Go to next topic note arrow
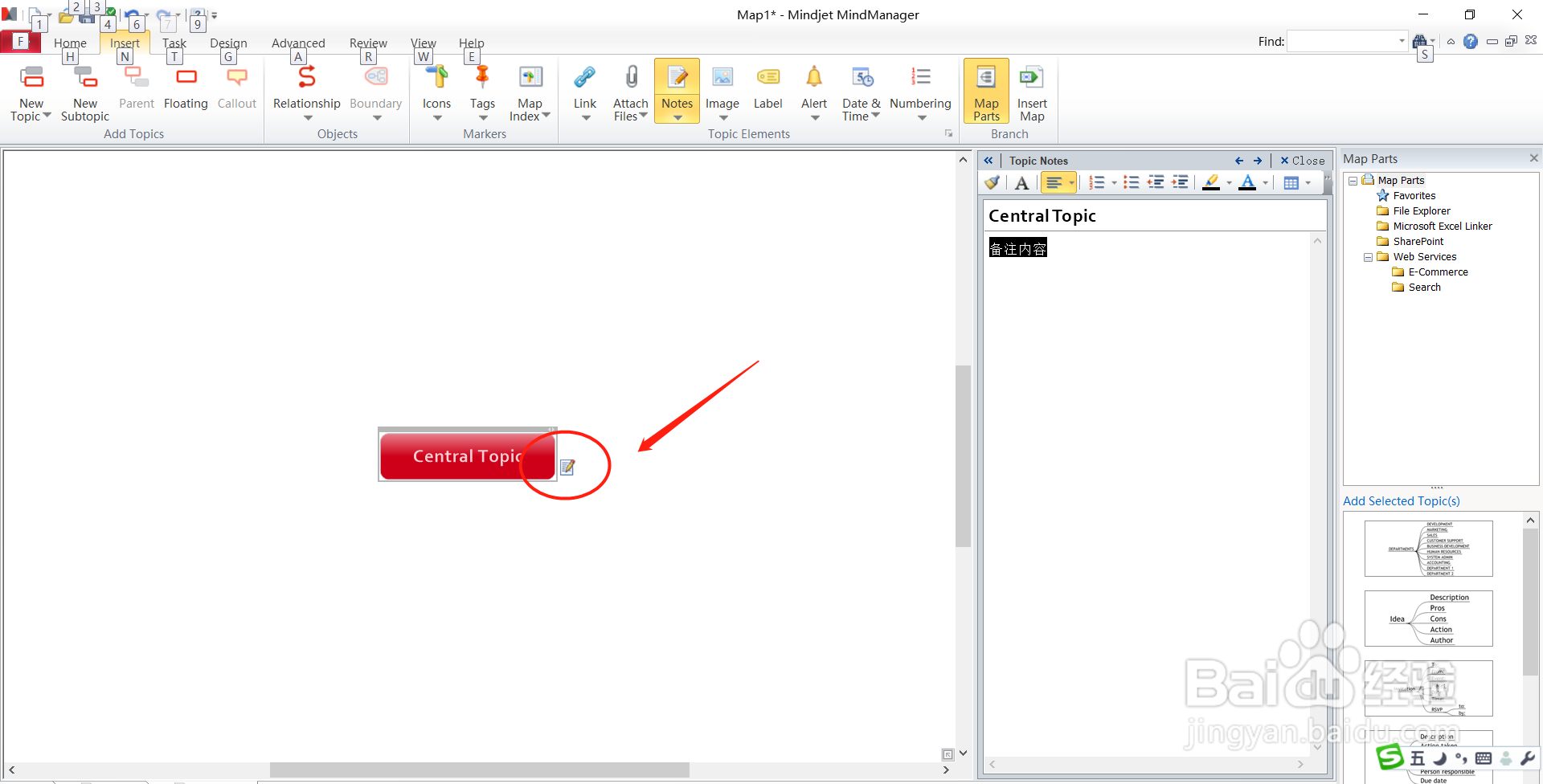This screenshot has height=784, width=1543. [1258, 161]
